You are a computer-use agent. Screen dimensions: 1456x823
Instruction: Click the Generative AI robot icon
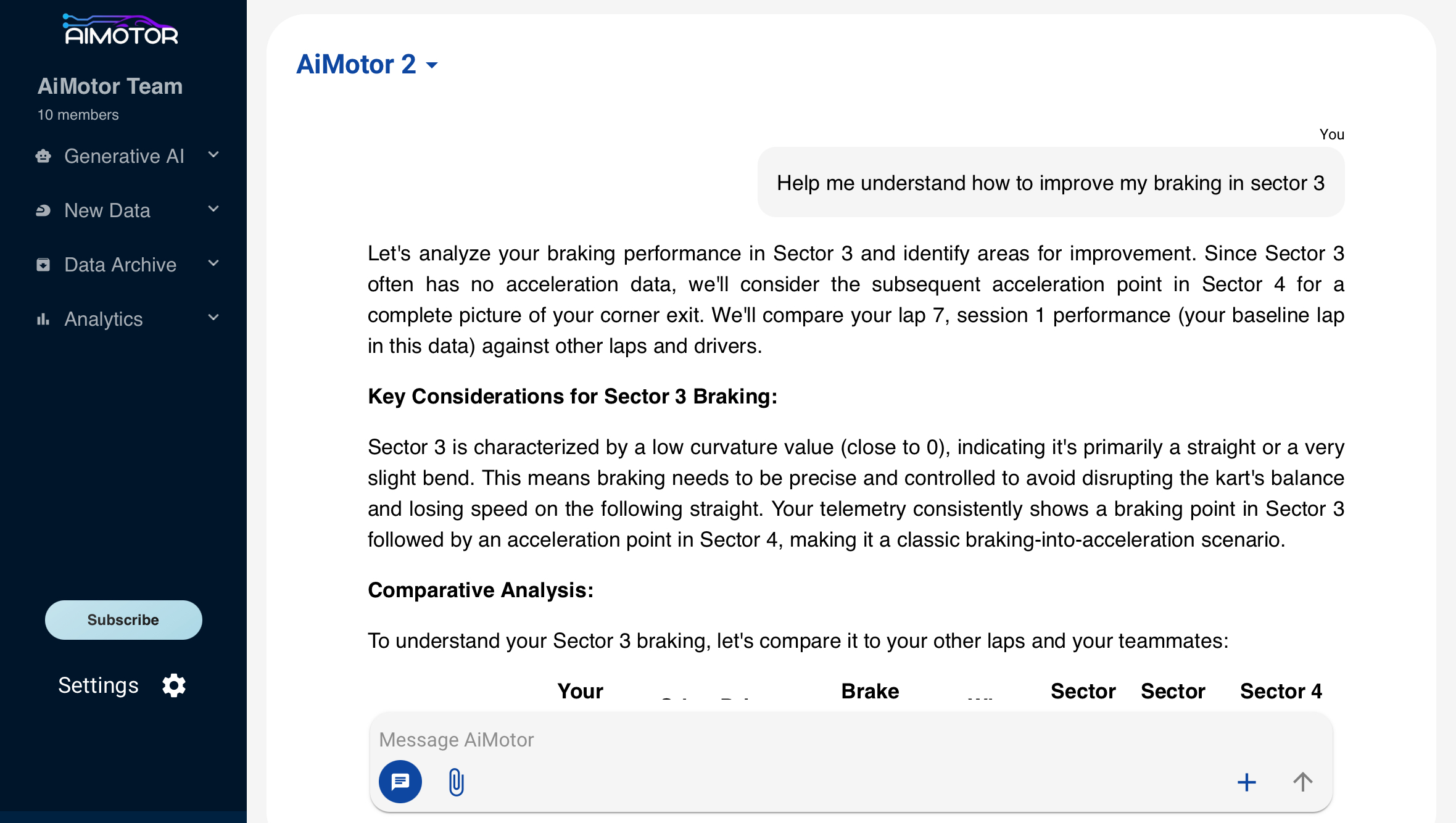coord(43,156)
